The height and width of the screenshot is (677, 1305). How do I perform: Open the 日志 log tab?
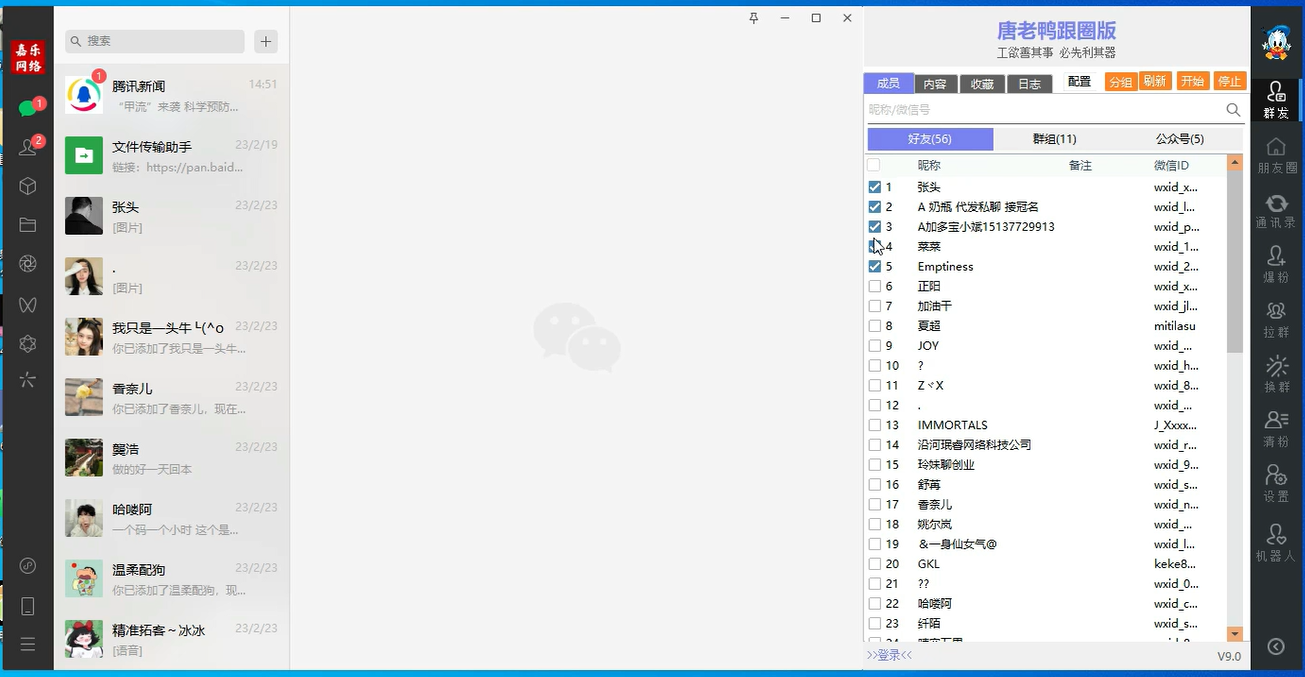(1029, 84)
